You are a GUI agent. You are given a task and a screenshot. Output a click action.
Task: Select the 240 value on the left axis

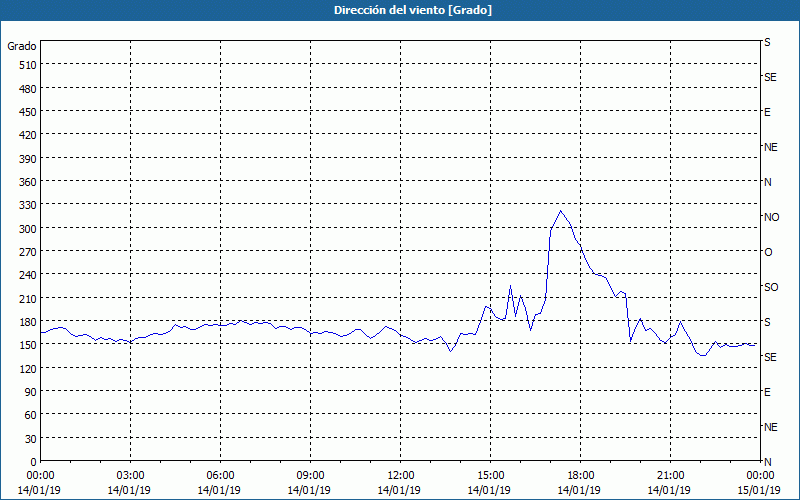pyautogui.click(x=28, y=275)
